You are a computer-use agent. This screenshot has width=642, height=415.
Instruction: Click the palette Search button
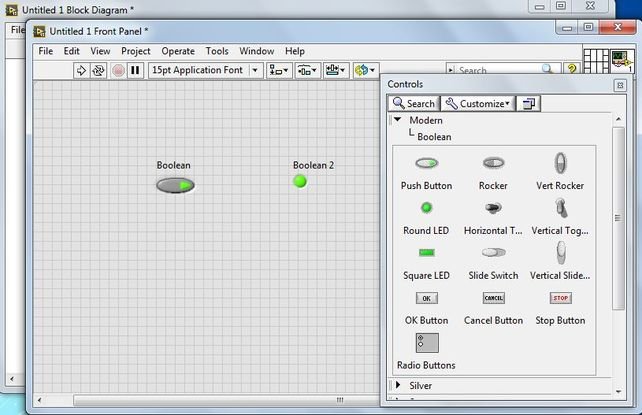414,103
